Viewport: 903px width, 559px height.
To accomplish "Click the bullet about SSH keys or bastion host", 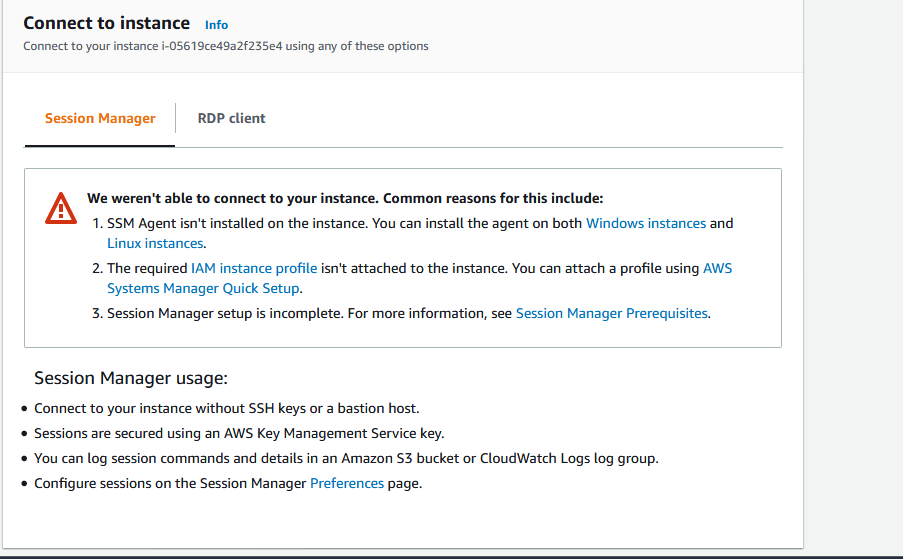I will 226,408.
